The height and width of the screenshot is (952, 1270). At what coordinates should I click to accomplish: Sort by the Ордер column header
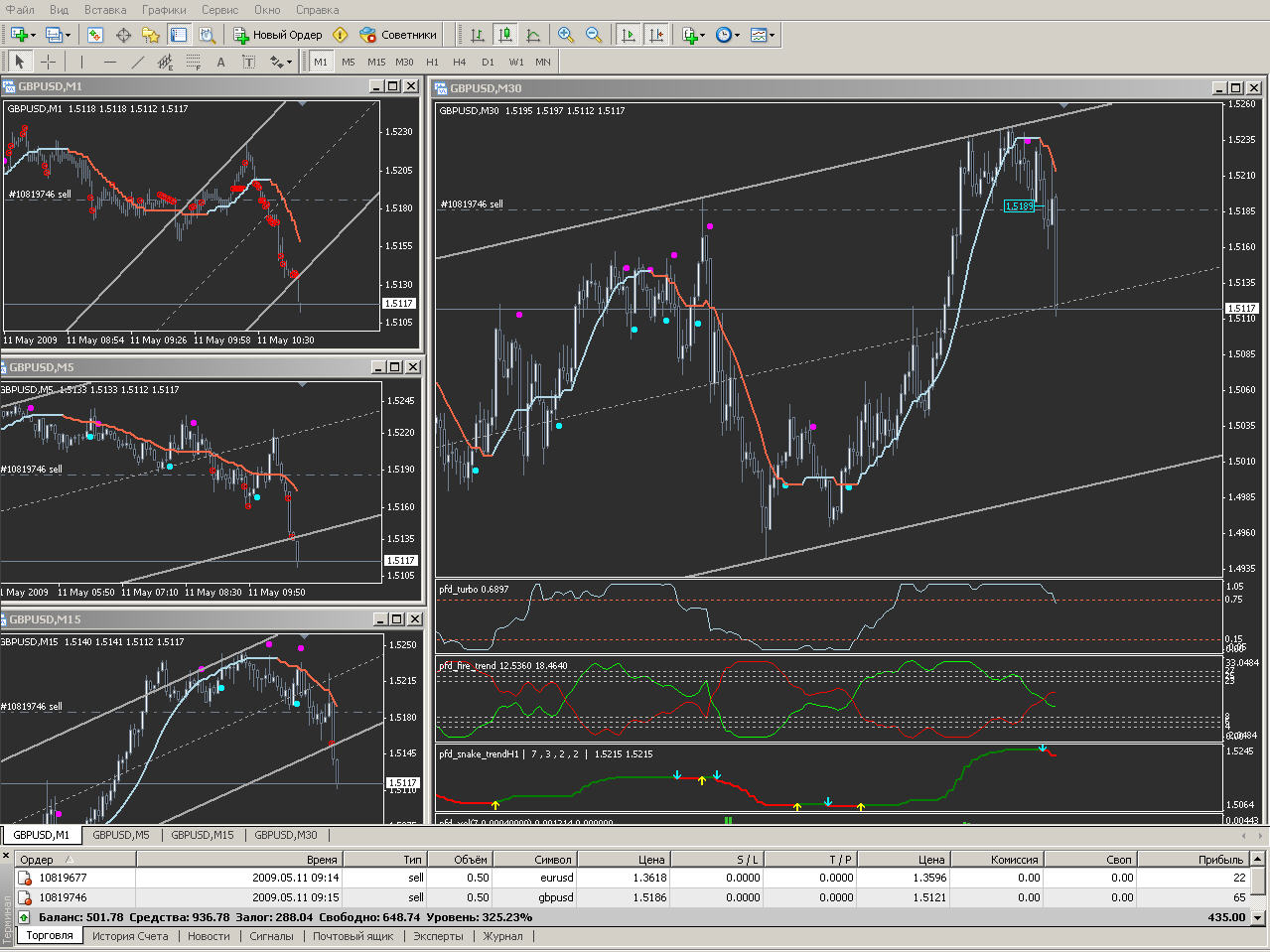coord(75,860)
